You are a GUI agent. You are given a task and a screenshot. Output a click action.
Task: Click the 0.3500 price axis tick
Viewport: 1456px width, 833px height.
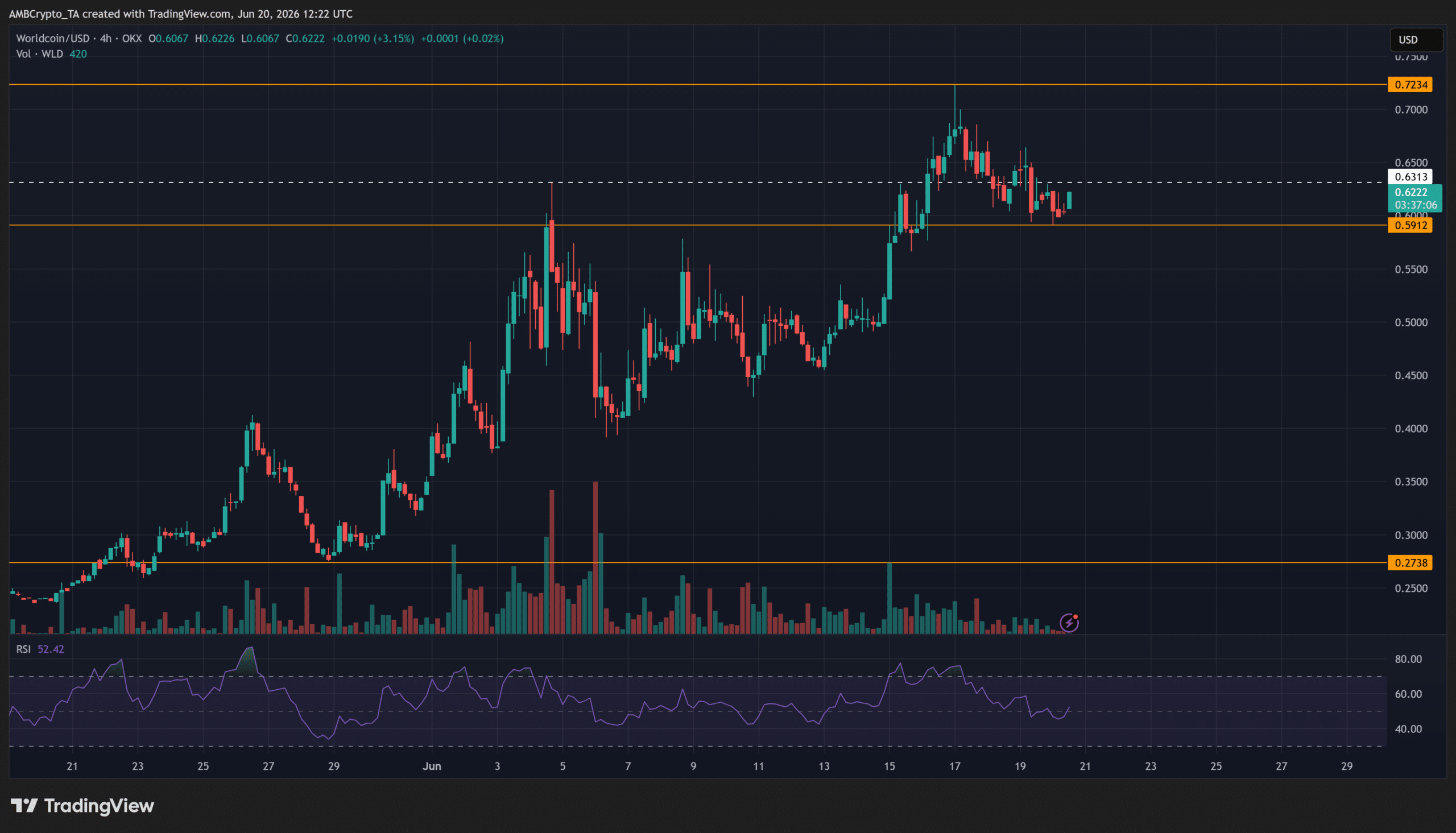[x=1411, y=482]
